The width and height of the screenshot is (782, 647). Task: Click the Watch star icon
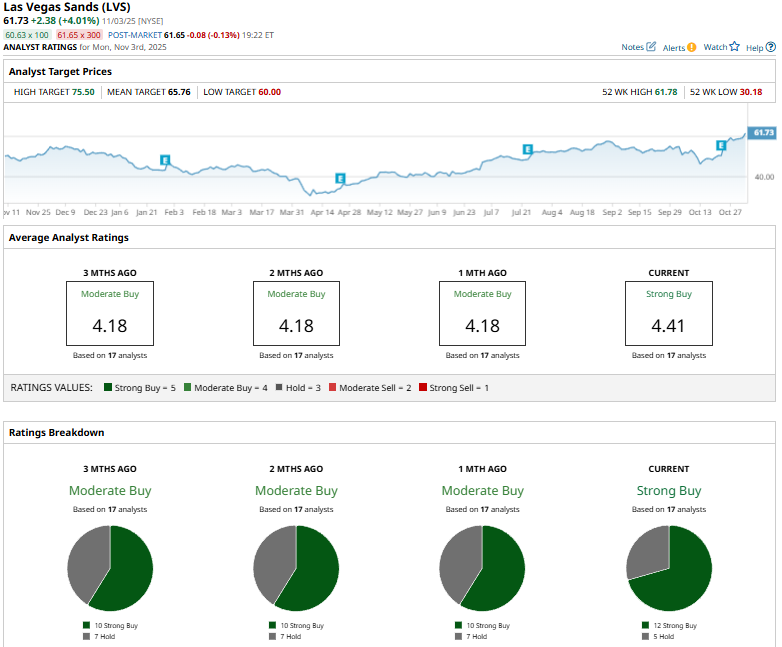click(734, 47)
